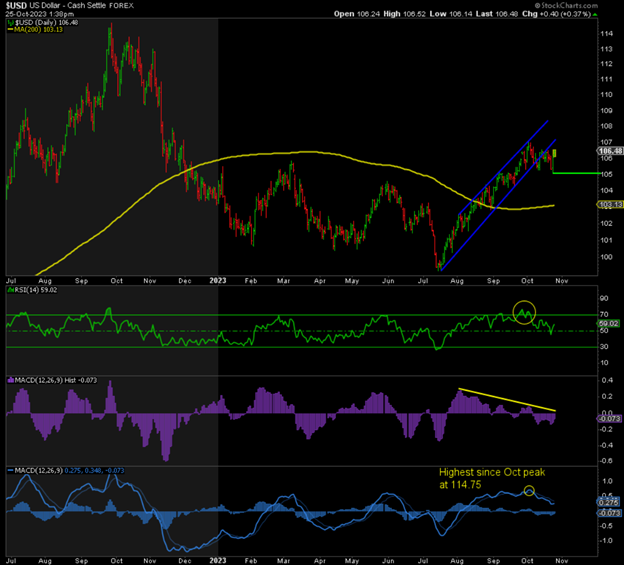The height and width of the screenshot is (565, 624).
Task: Click the 'High 106.52' value in the header
Action: (404, 14)
